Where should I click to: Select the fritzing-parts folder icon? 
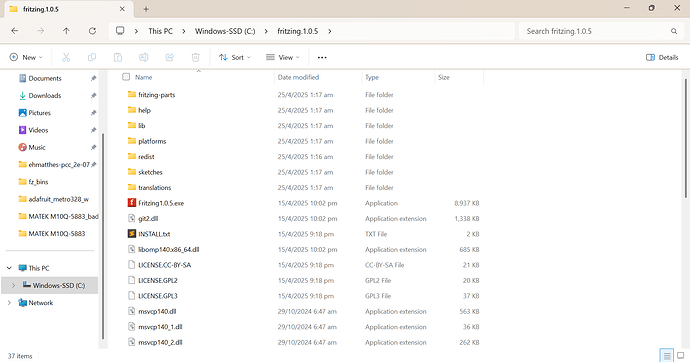132,95
